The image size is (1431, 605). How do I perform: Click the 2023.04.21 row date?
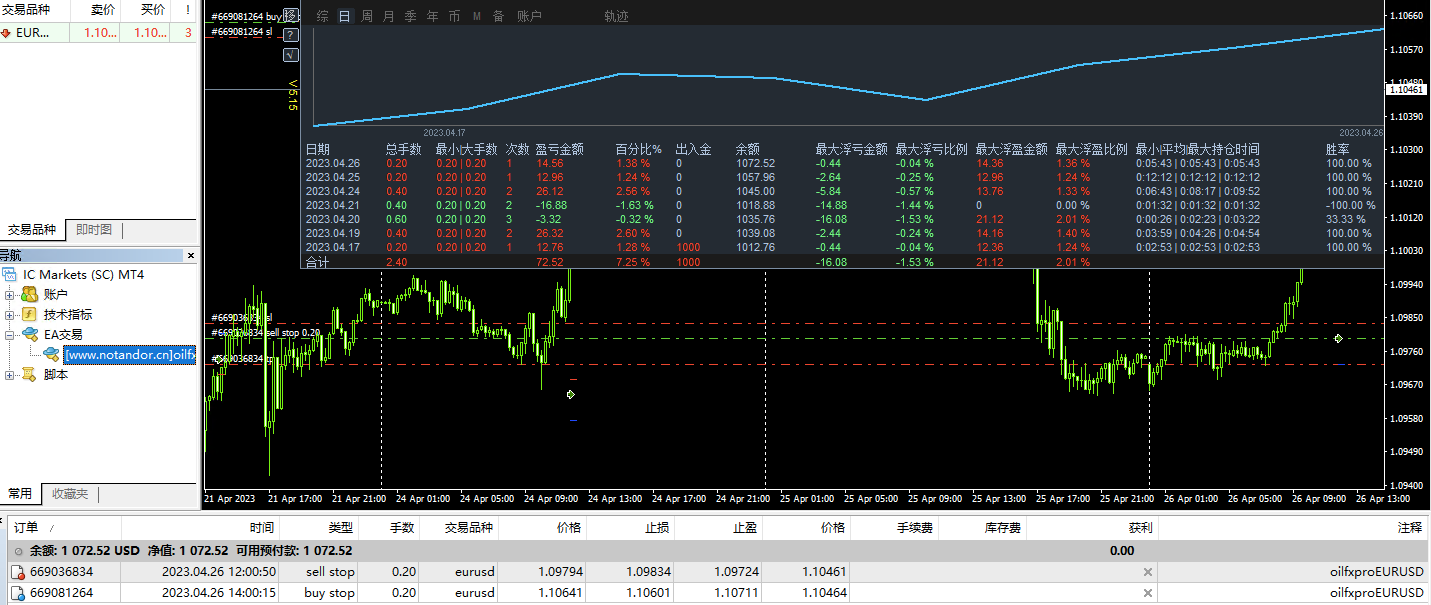[x=331, y=205]
